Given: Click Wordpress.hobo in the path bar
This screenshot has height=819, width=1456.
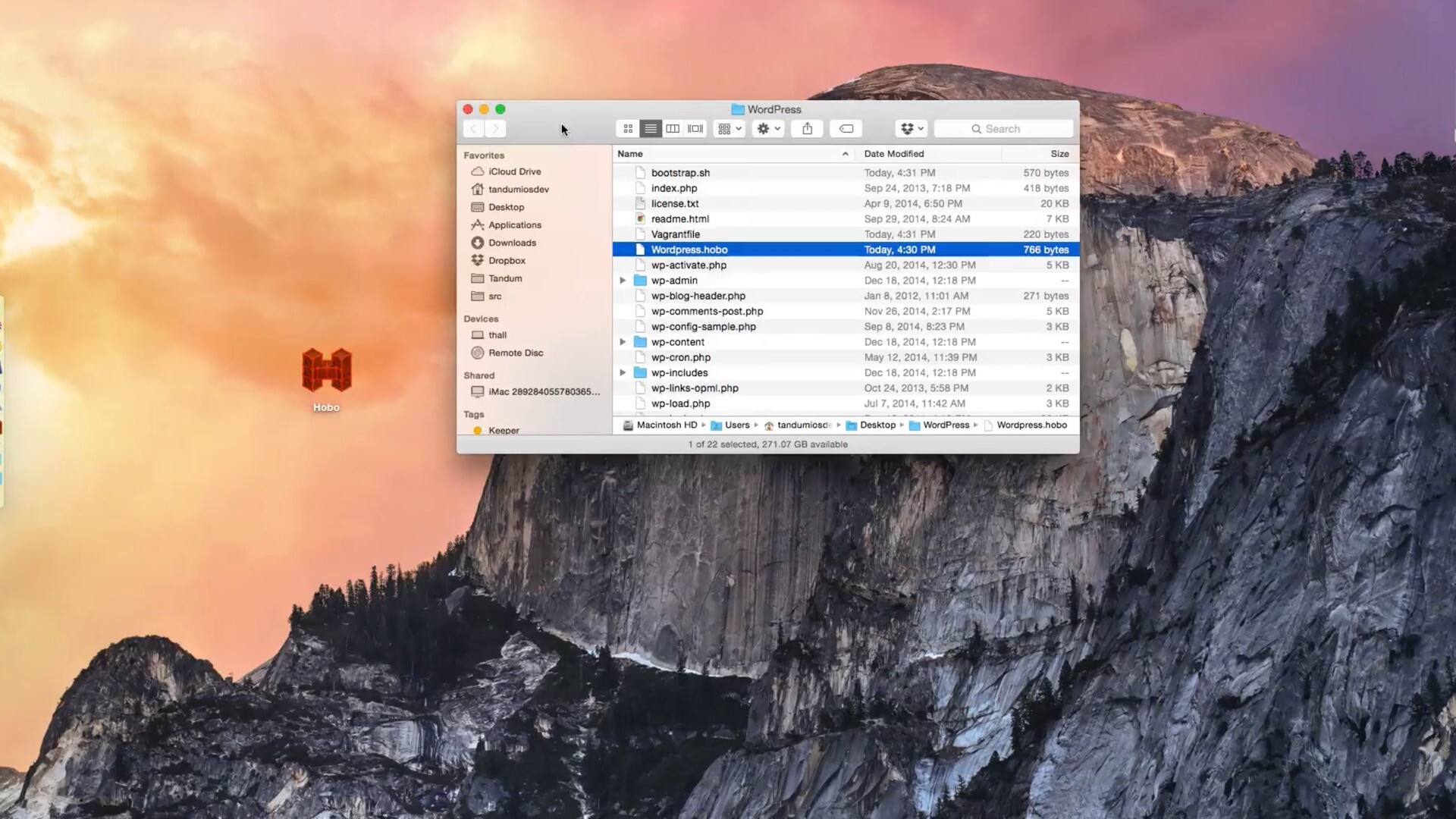Looking at the screenshot, I should 1025,425.
